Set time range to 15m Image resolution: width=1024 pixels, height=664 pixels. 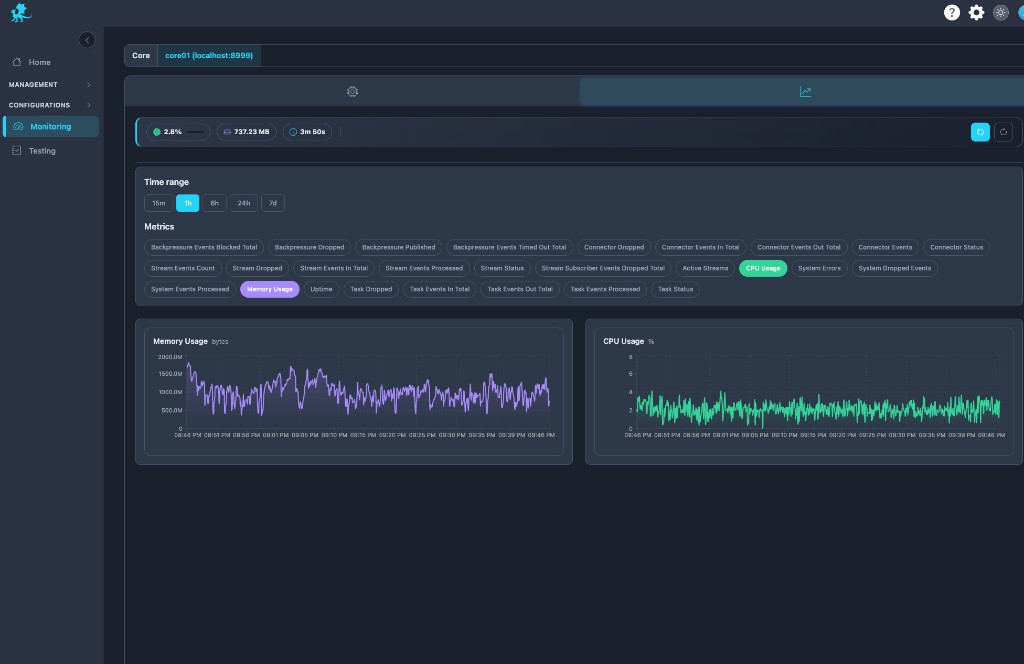(159, 203)
